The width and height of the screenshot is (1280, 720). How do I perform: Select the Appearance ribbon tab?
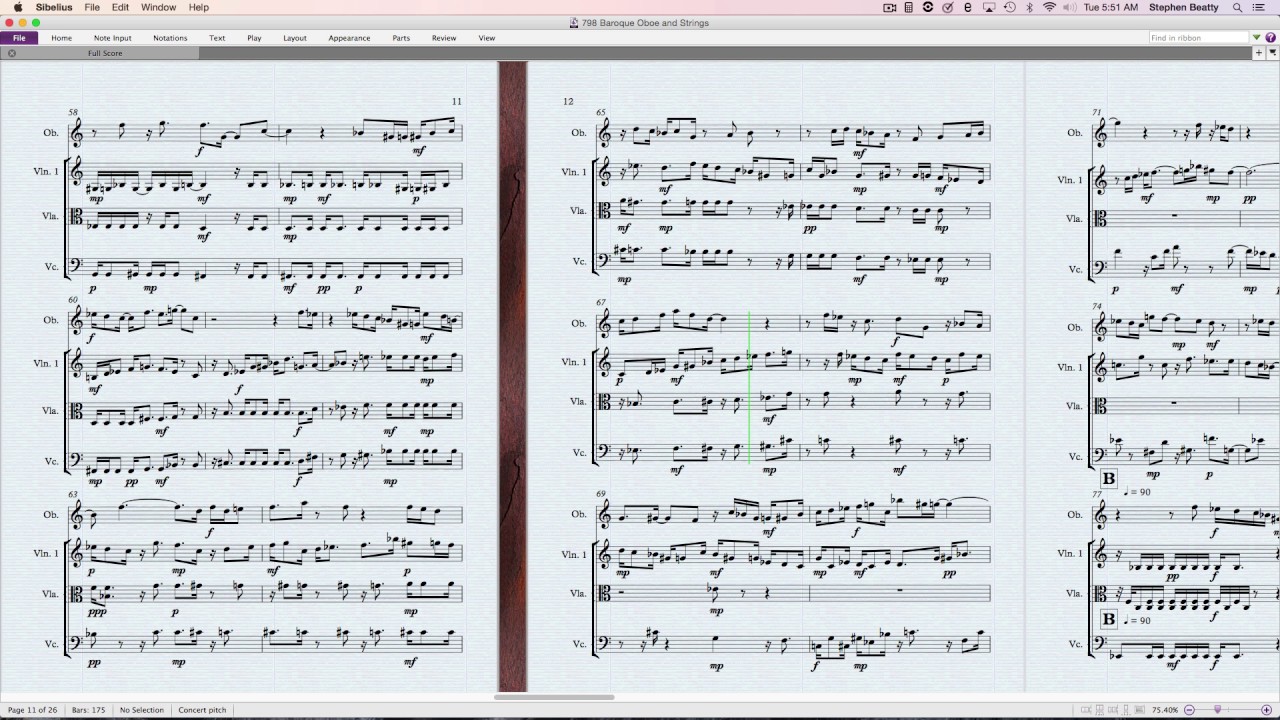point(349,38)
